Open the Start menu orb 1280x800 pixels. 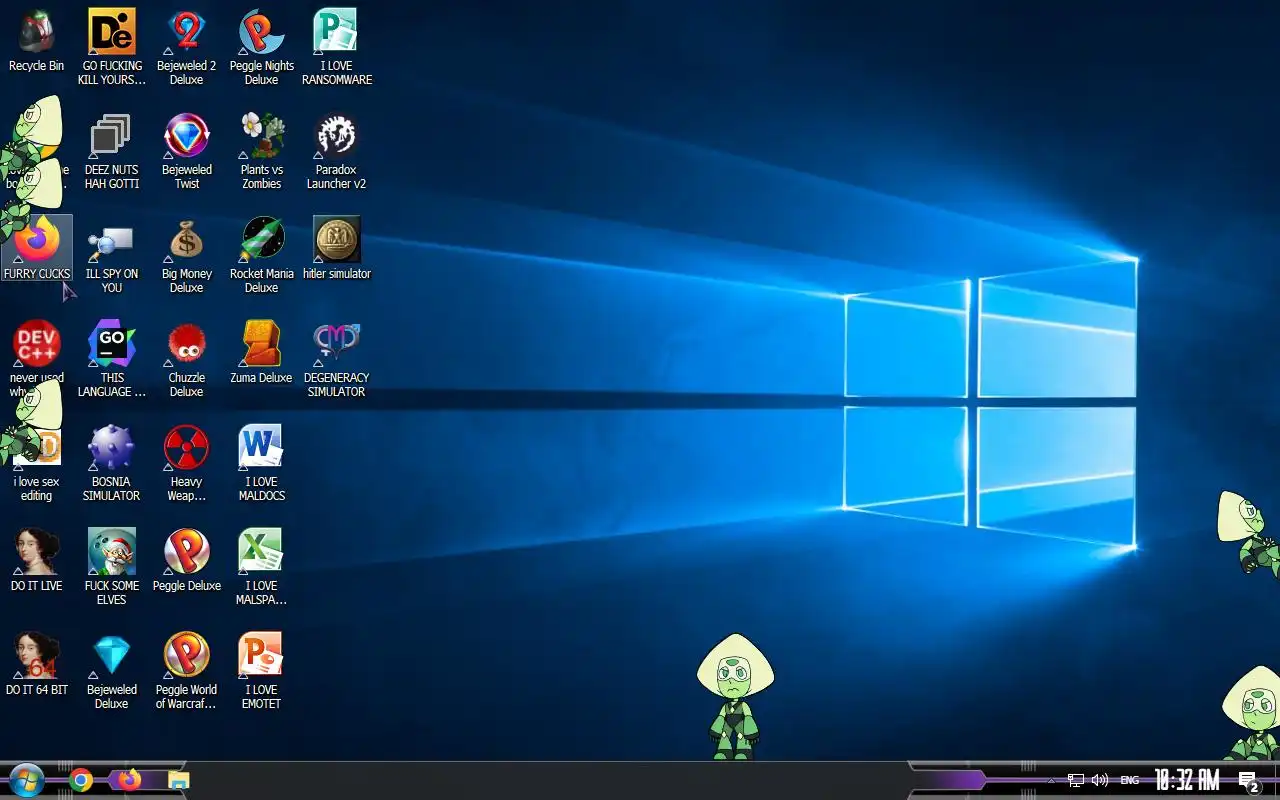(27, 780)
